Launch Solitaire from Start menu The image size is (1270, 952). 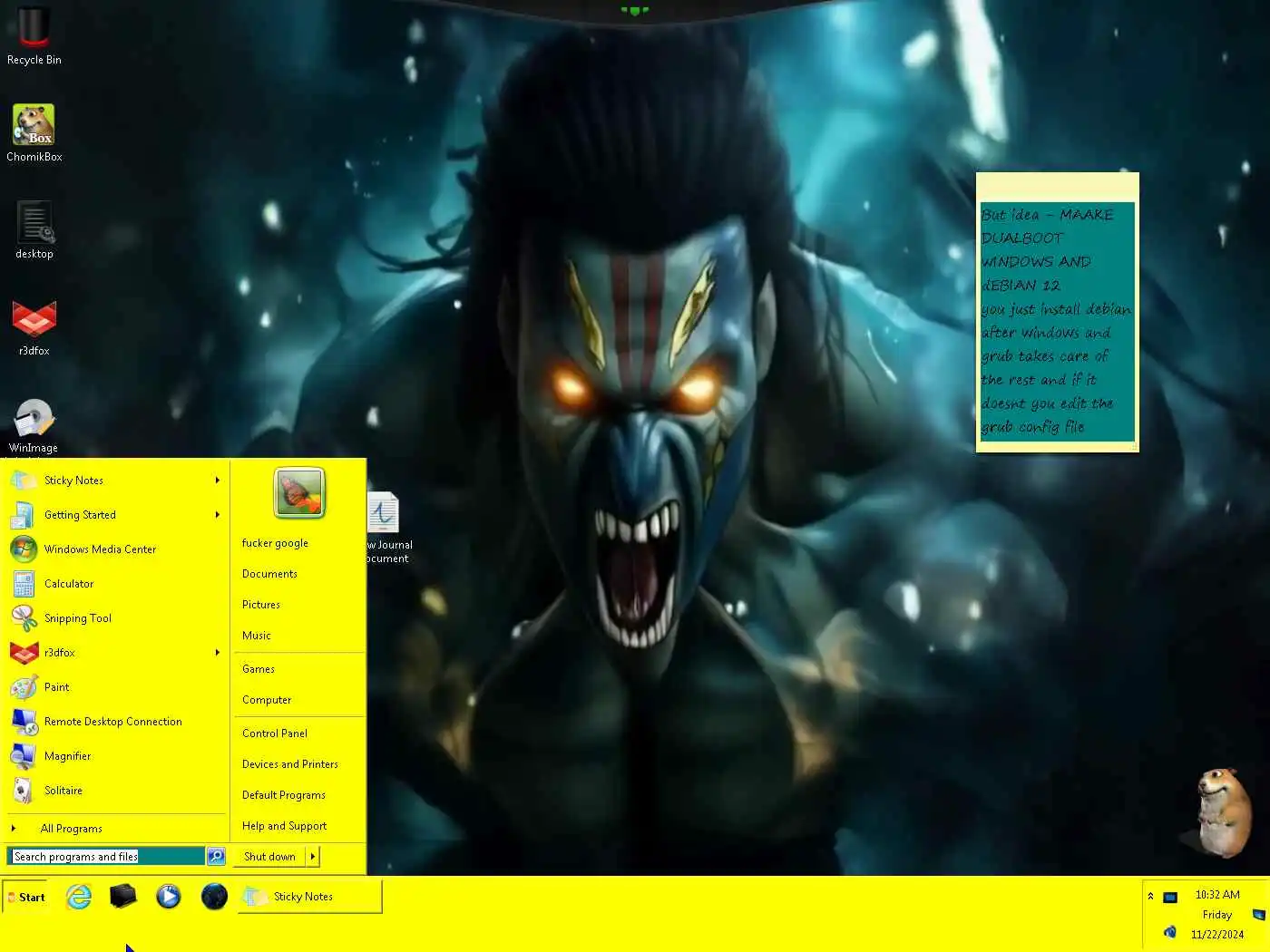117,791
